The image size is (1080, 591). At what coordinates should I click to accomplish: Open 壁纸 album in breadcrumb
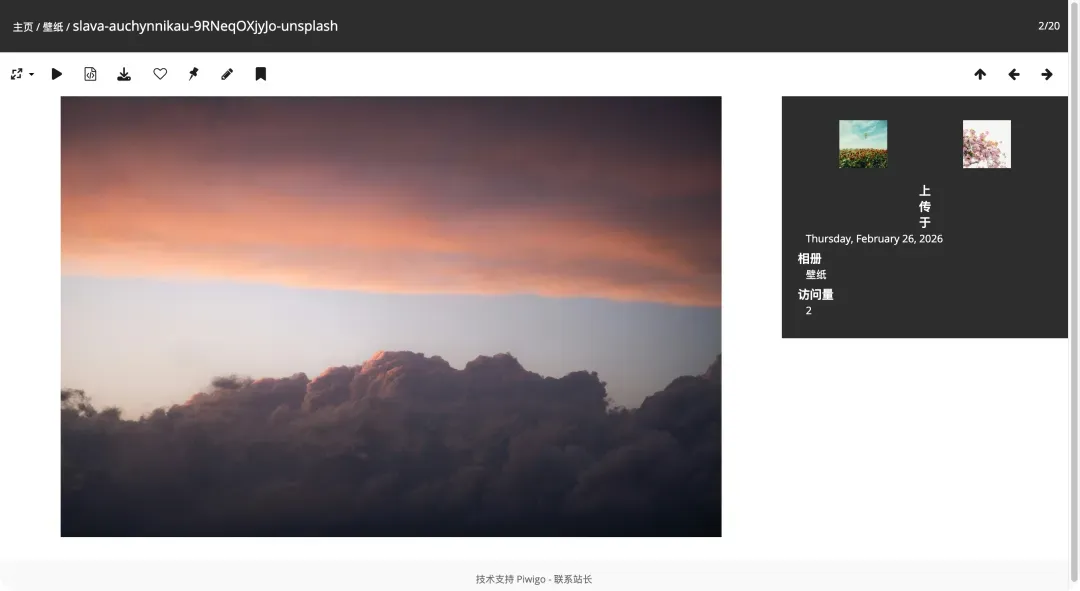click(53, 27)
